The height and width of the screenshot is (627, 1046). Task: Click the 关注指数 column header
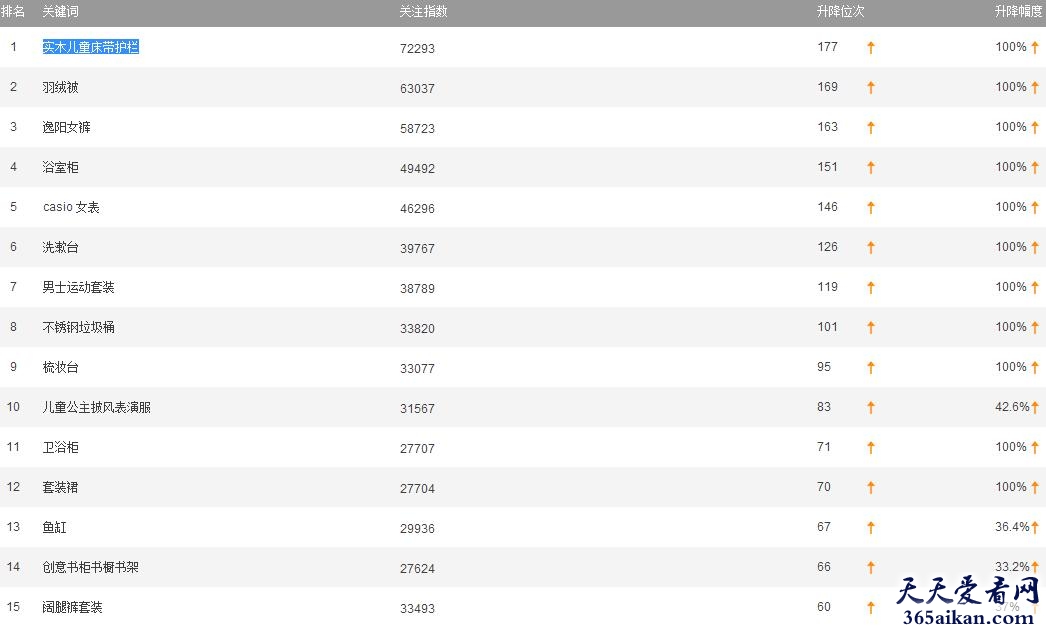coord(423,11)
